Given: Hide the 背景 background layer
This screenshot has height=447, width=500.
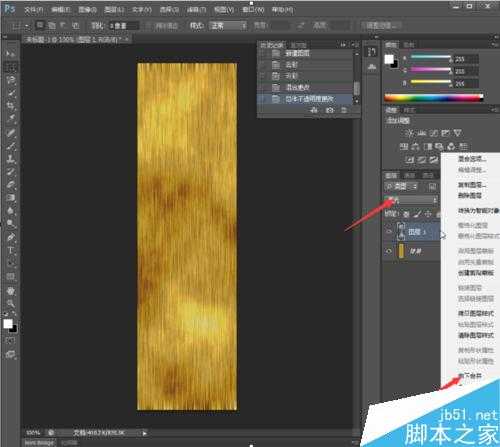Looking at the screenshot, I should click(x=388, y=251).
